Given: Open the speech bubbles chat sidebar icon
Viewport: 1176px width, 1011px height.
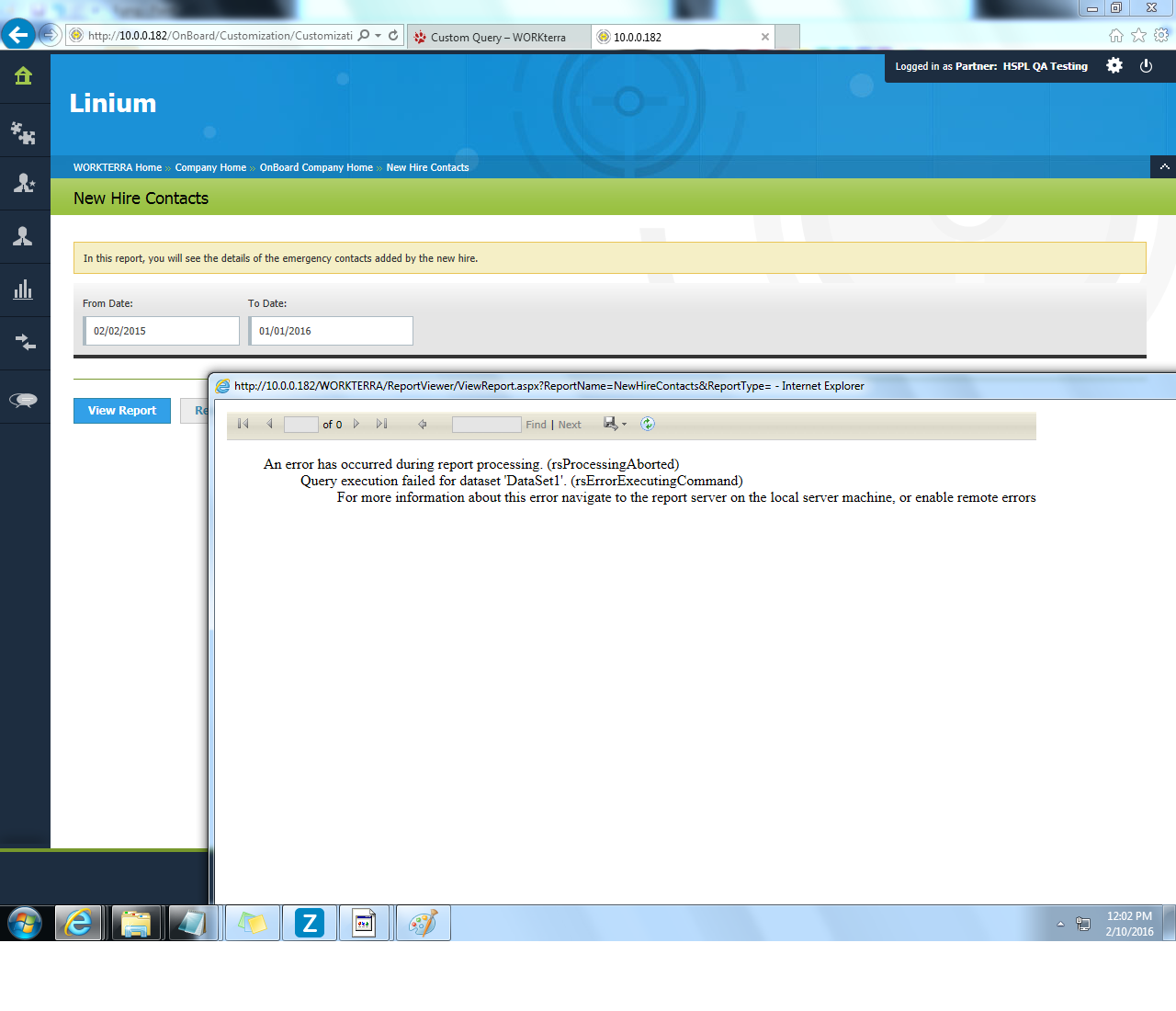Looking at the screenshot, I should coord(24,399).
